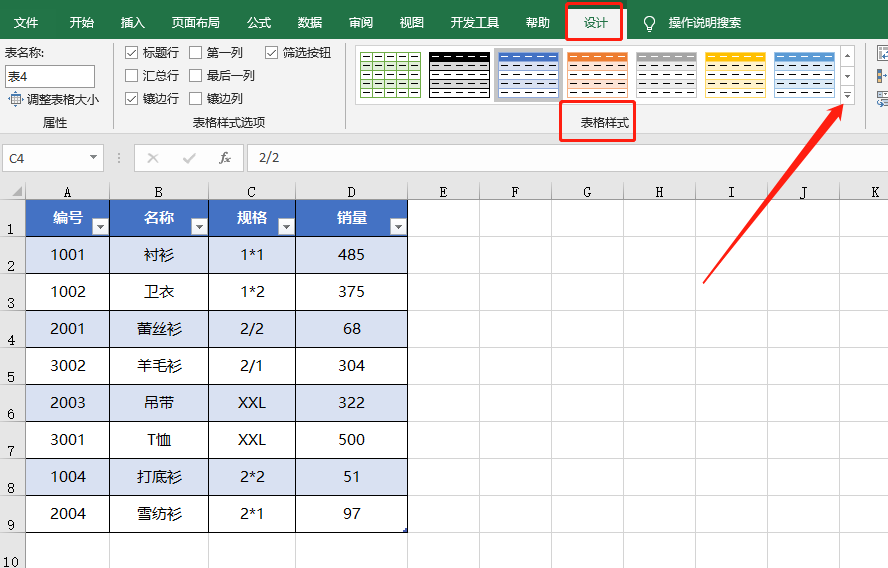Enable the 汇总行 total row checkbox
888x568 pixels.
pyautogui.click(x=131, y=75)
